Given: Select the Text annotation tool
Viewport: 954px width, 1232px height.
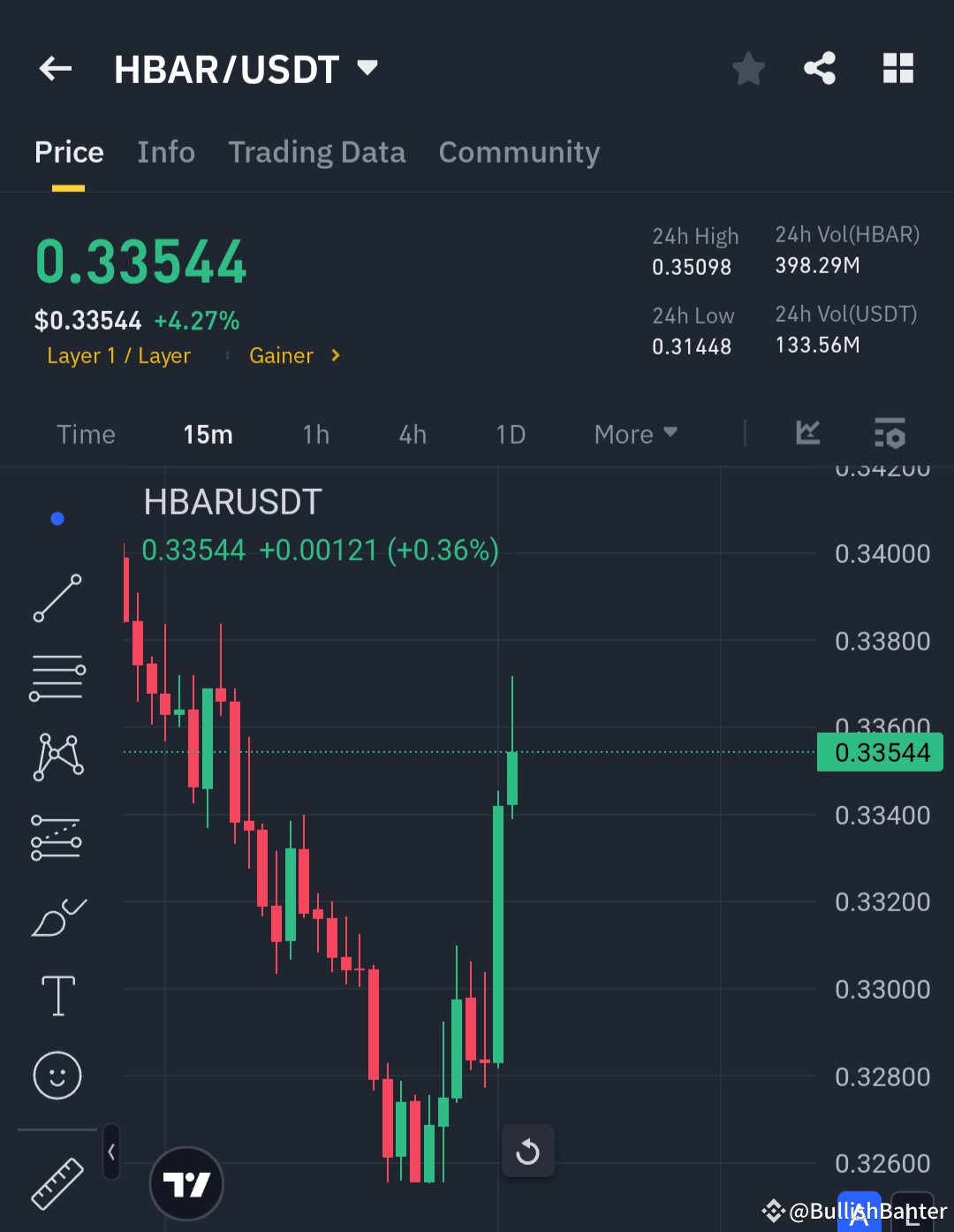Looking at the screenshot, I should pos(57,995).
